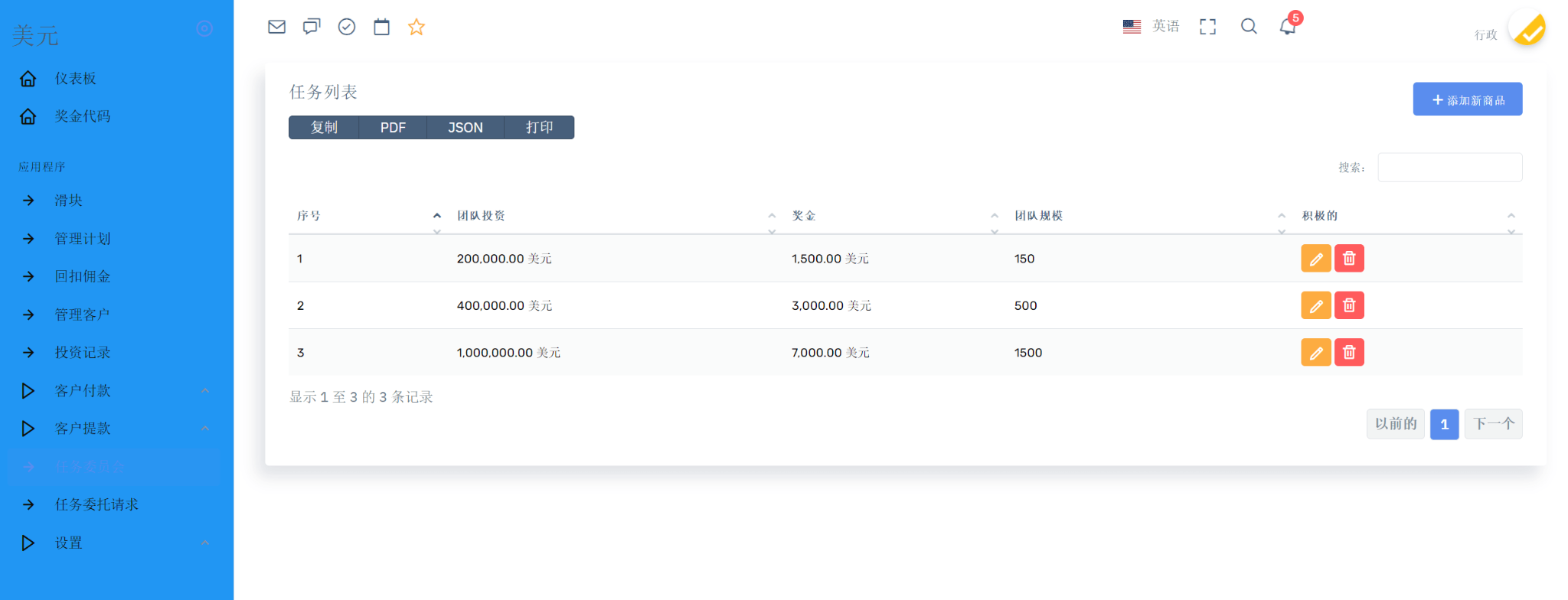The image size is (1568, 600).
Task: Click the 添加新商品 button
Action: 1467,99
